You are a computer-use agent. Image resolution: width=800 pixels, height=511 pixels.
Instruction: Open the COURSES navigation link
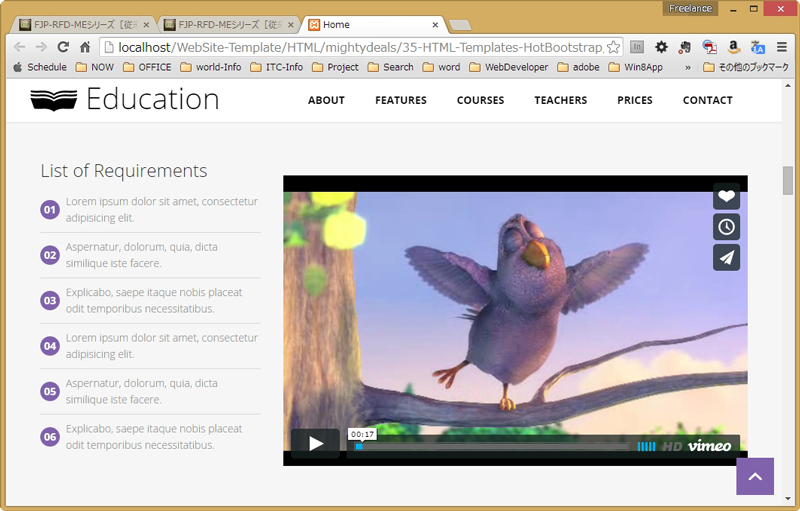tap(481, 100)
